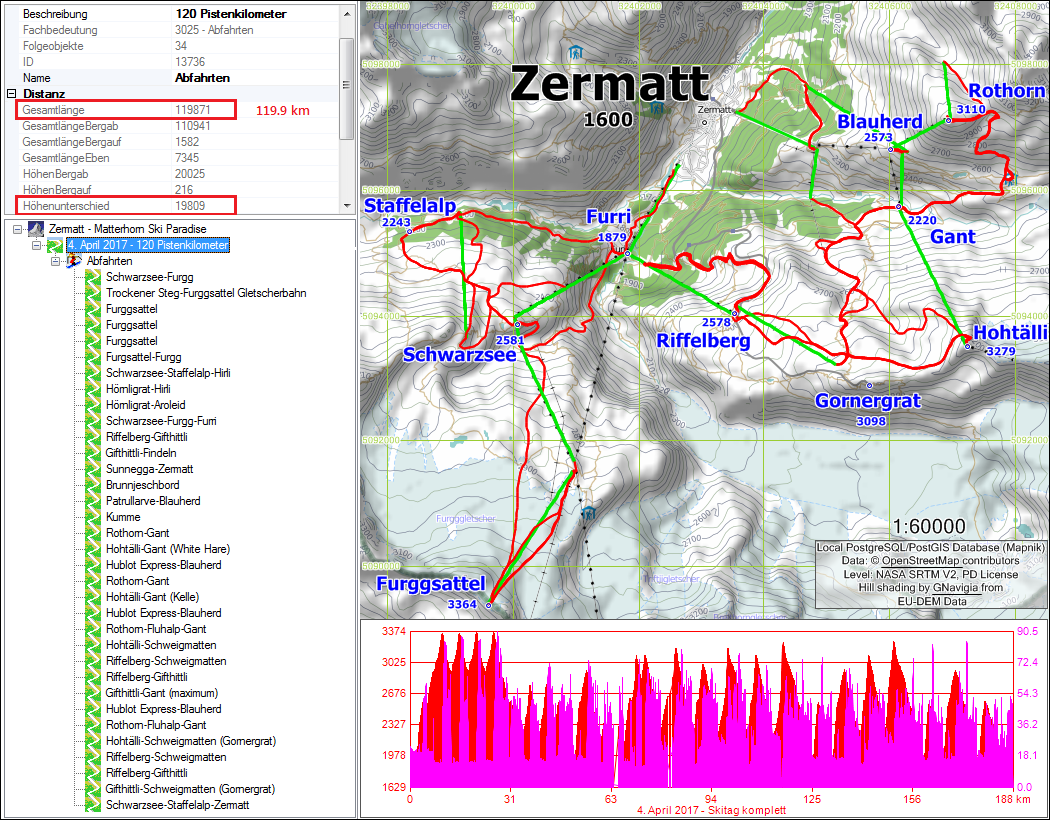Viewport: 1050px width, 820px height.
Task: Click the track icon beside Kumme
Action: (92, 517)
